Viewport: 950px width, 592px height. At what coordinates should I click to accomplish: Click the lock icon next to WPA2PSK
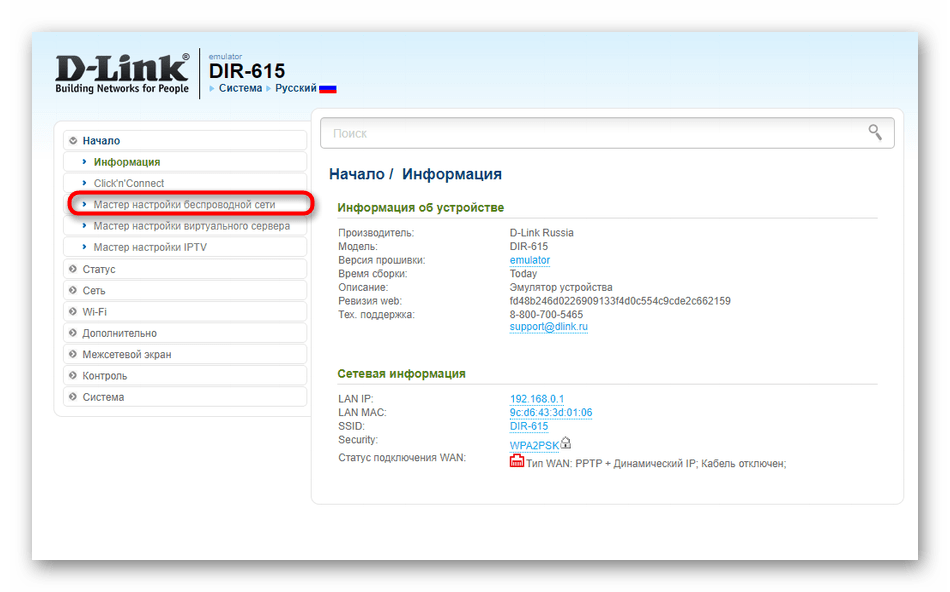565,443
